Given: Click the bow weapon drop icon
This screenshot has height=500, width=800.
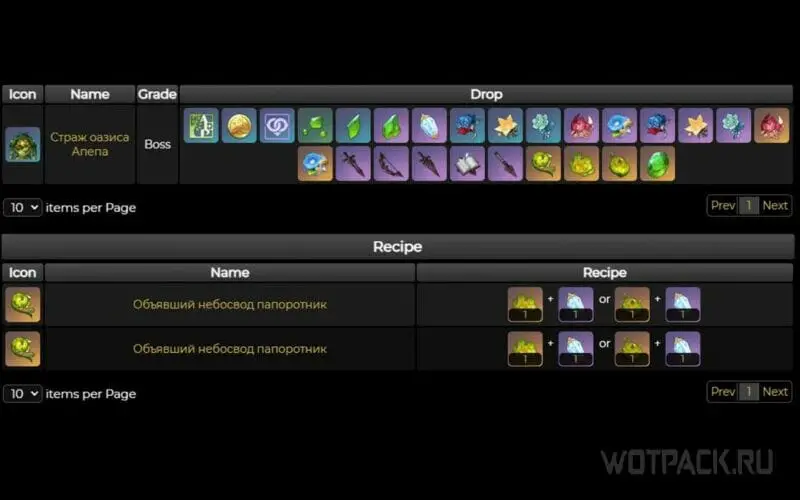Looking at the screenshot, I should 391,164.
